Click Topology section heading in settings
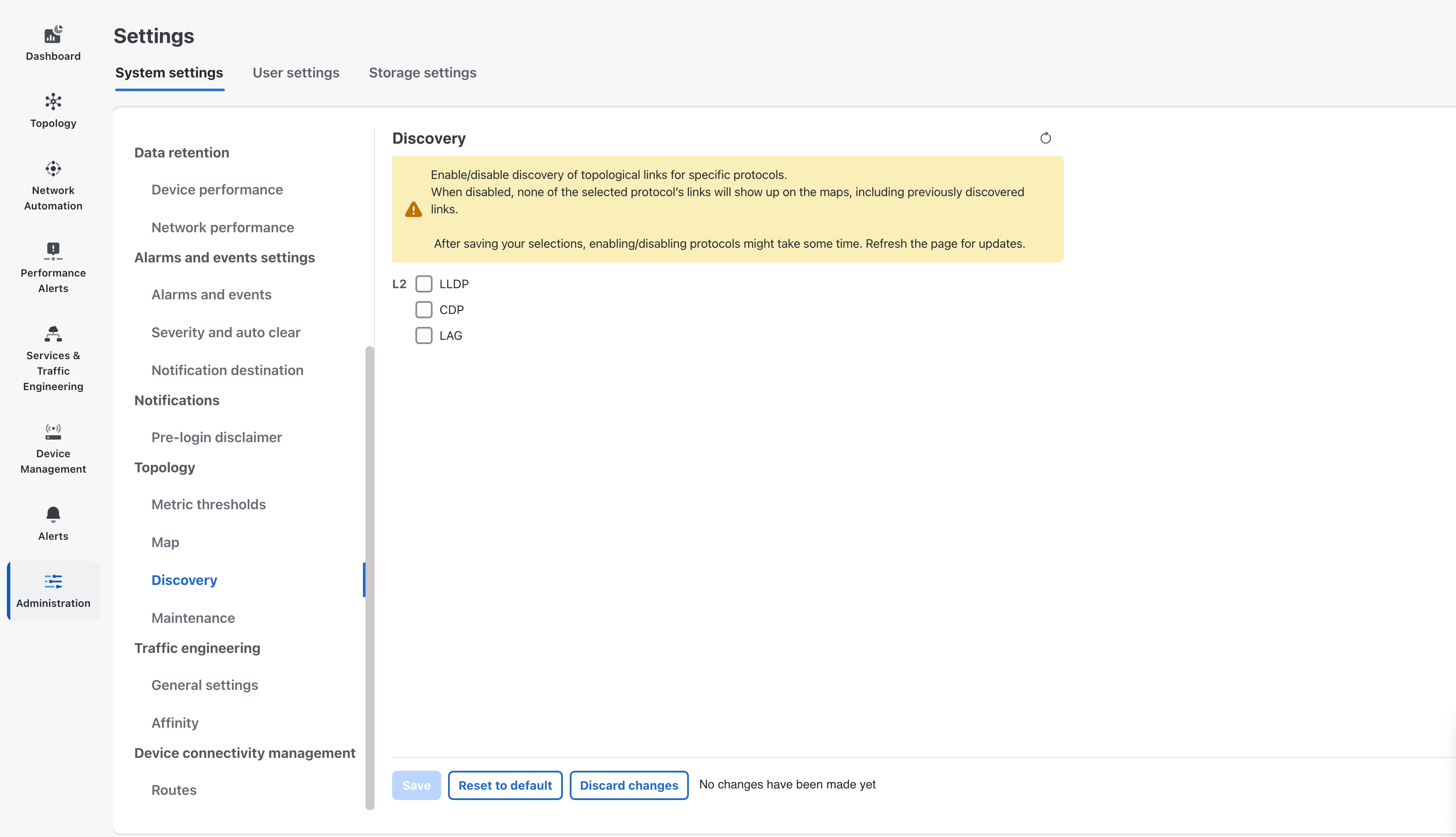The image size is (1456, 837). coord(164,468)
